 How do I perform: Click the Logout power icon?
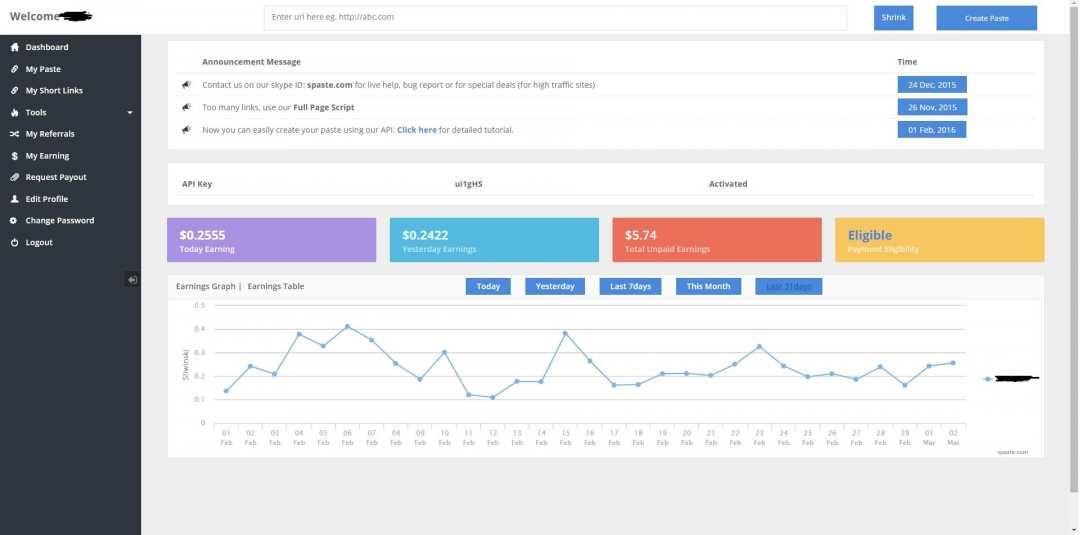point(14,243)
